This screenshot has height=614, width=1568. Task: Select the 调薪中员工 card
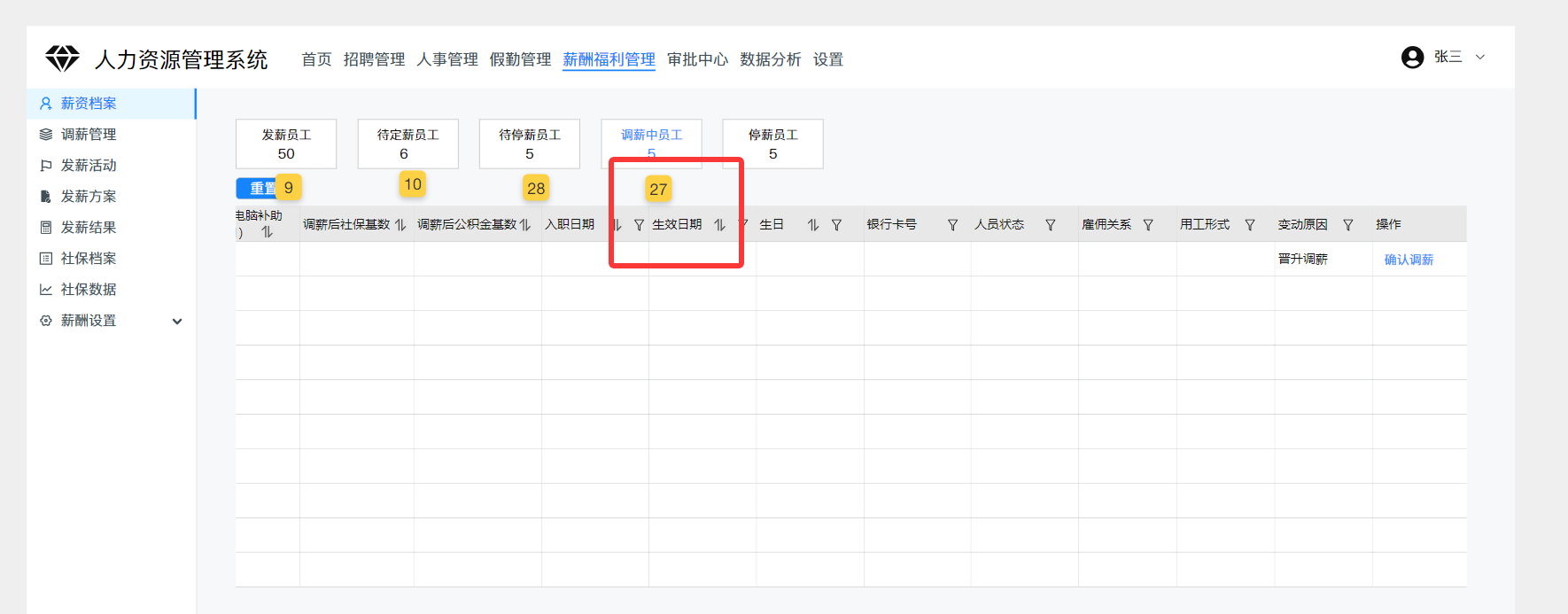(651, 144)
